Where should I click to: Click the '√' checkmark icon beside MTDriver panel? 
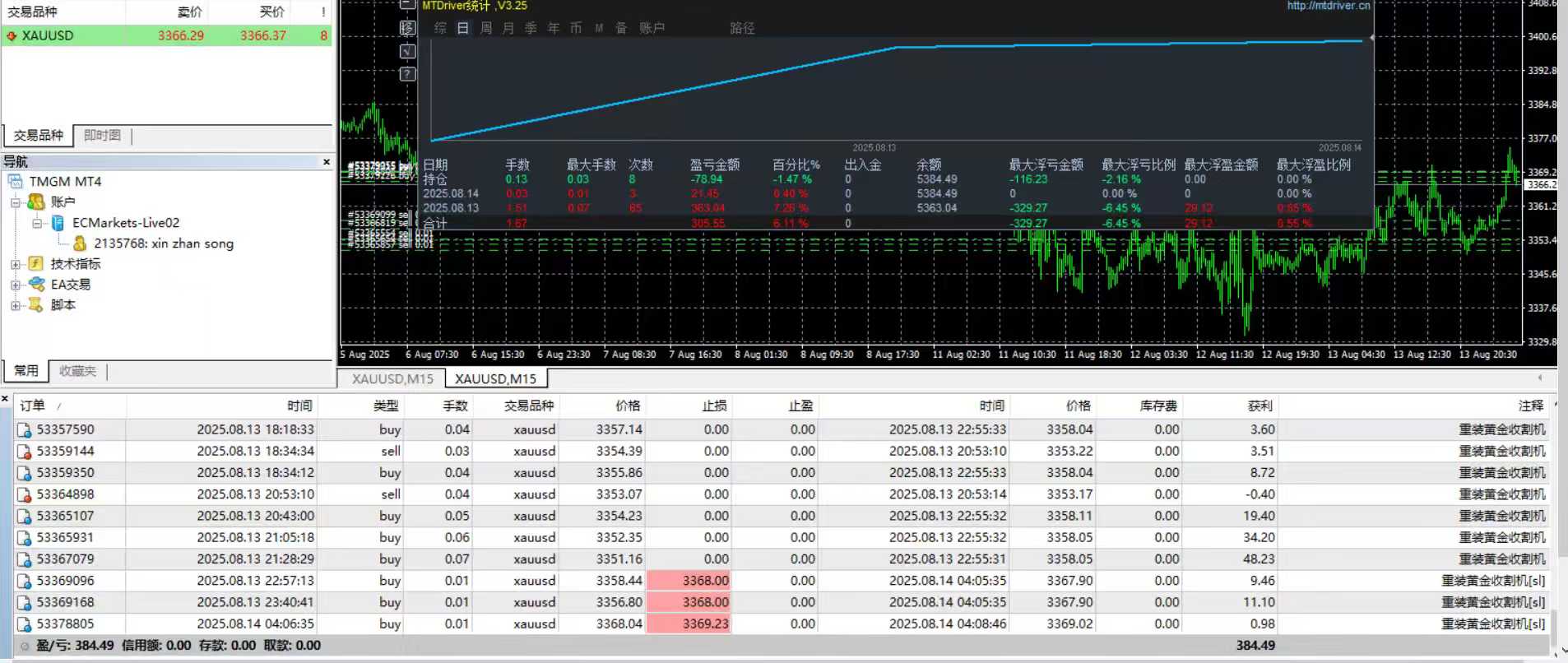pos(407,51)
